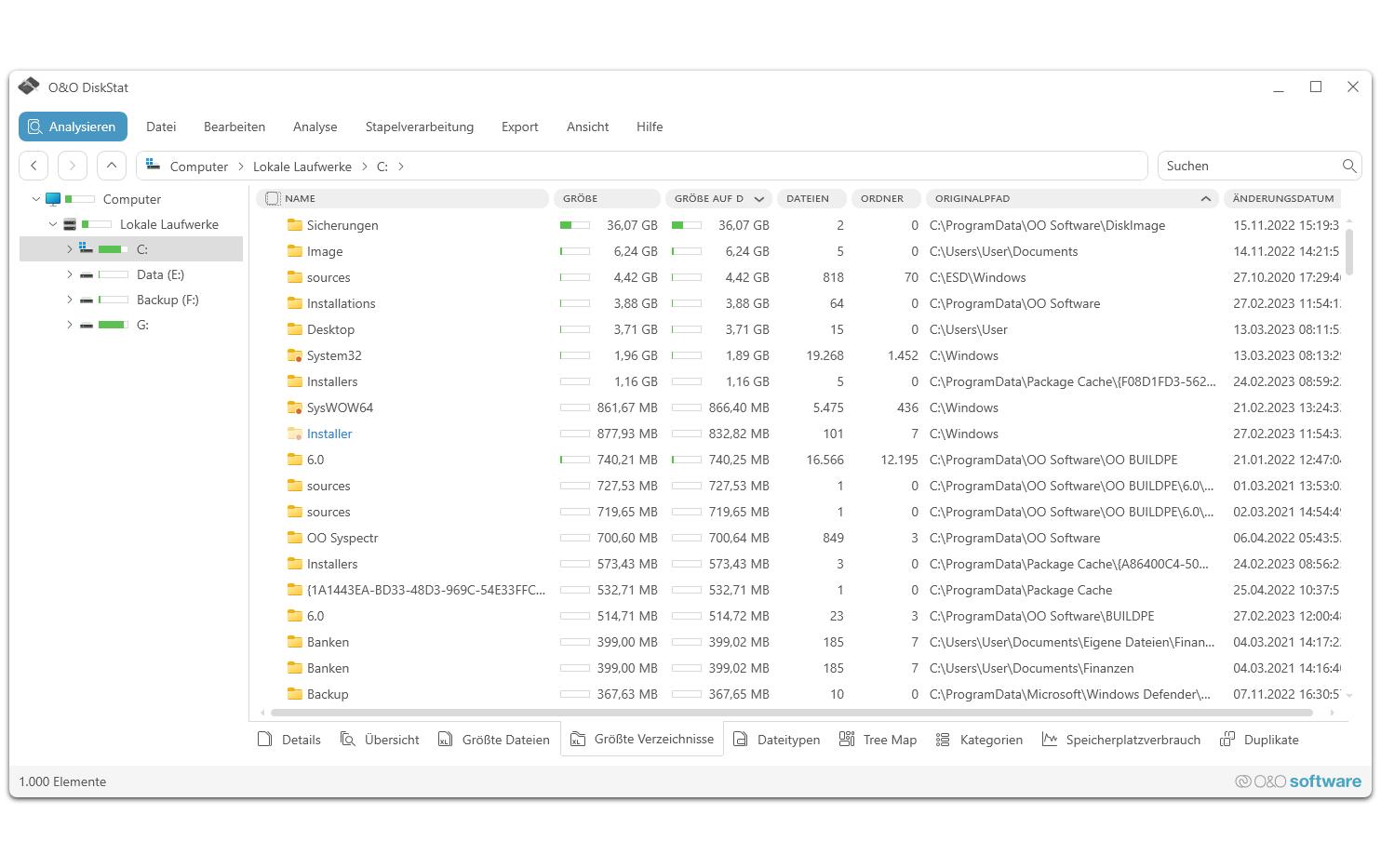This screenshot has height=868, width=1381.
Task: Click the C: breadcrumb segment
Action: click(382, 167)
